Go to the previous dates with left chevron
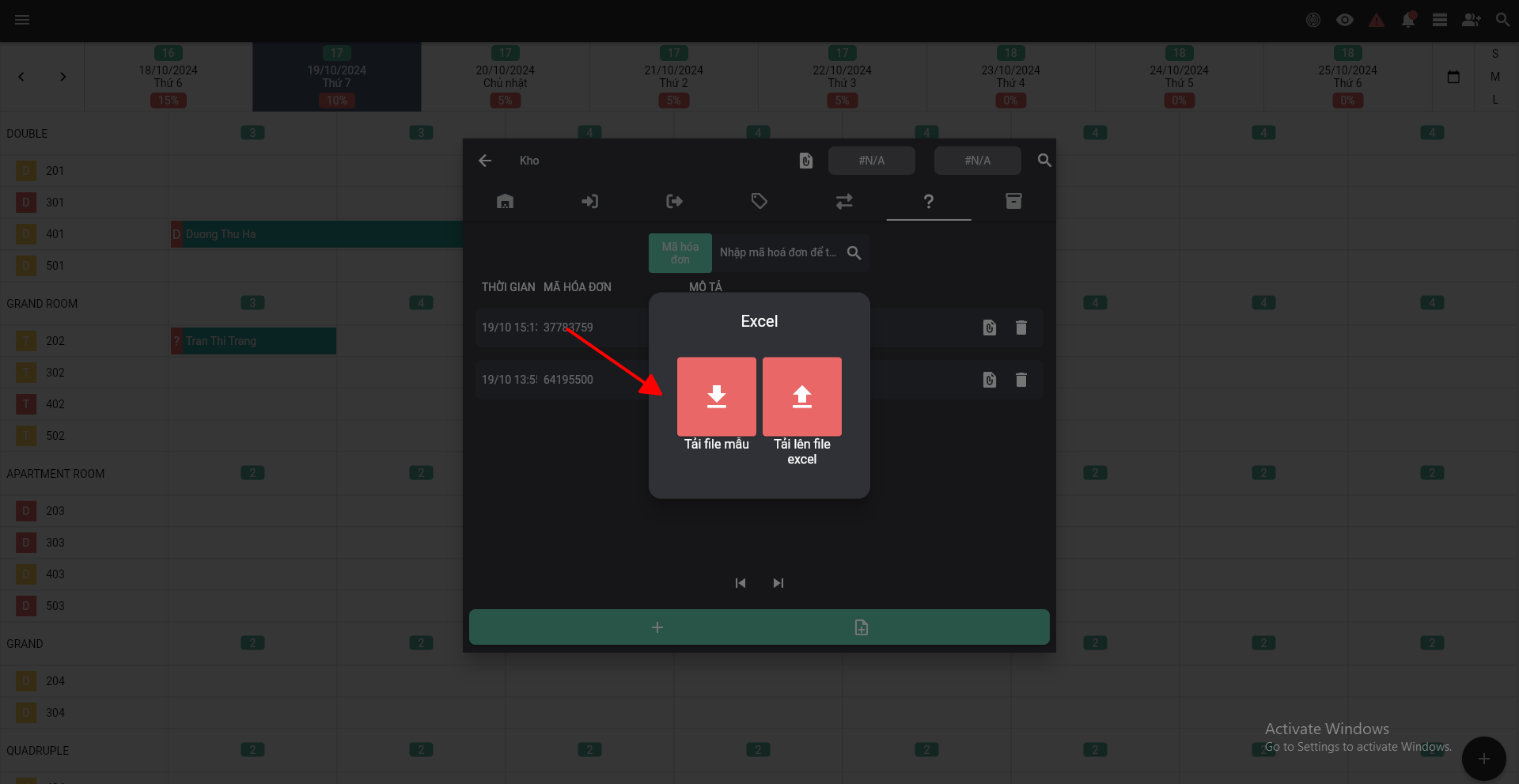 pyautogui.click(x=21, y=77)
